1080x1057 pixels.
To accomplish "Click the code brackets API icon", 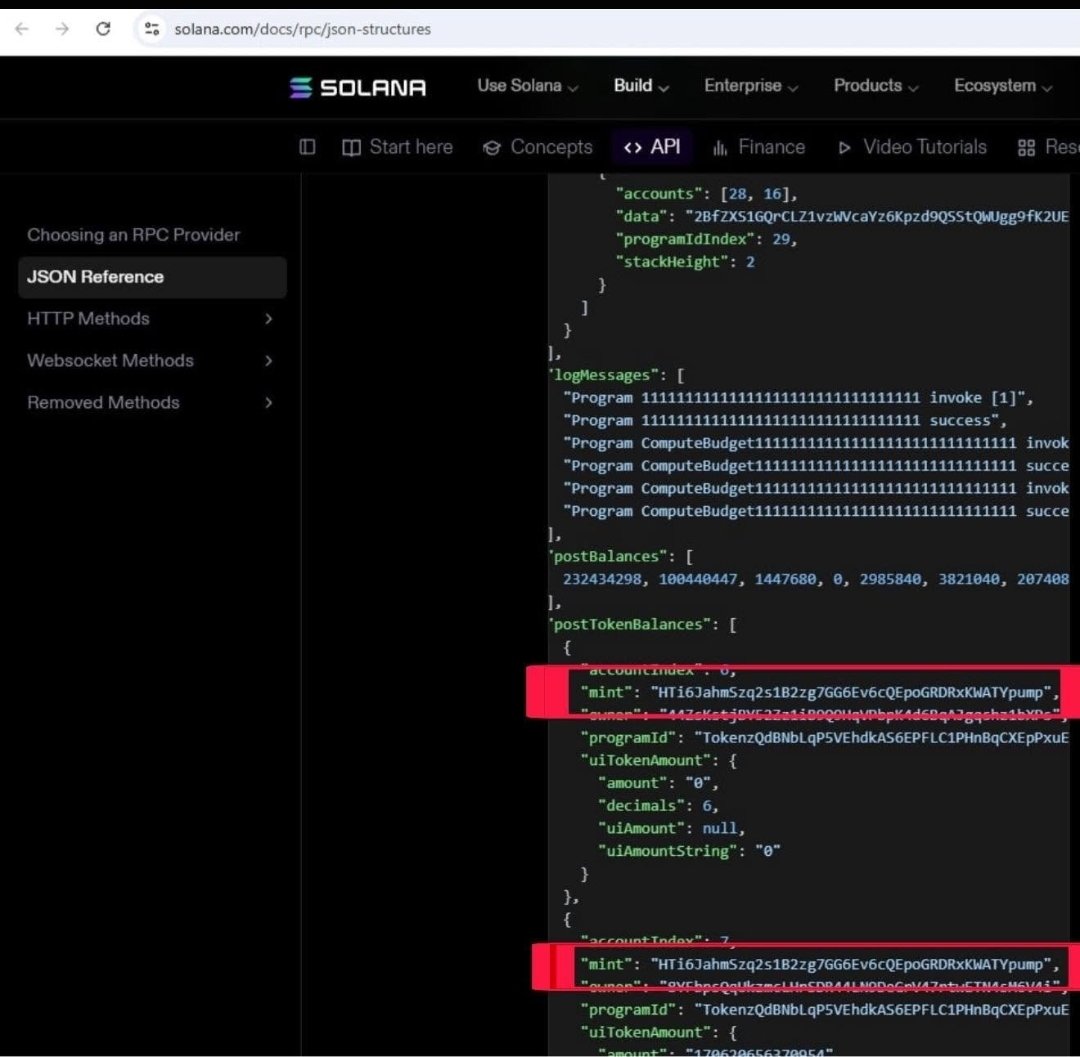I will coord(632,147).
